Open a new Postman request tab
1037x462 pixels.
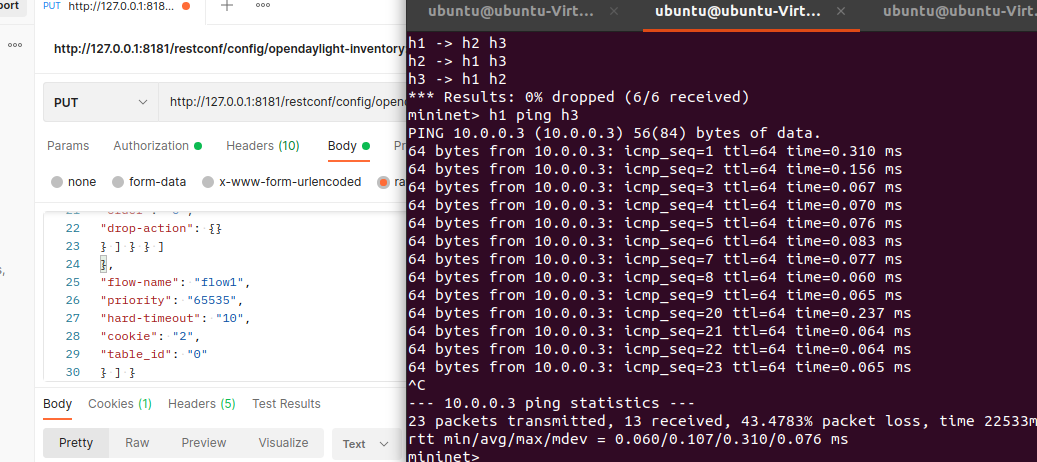pyautogui.click(x=226, y=6)
